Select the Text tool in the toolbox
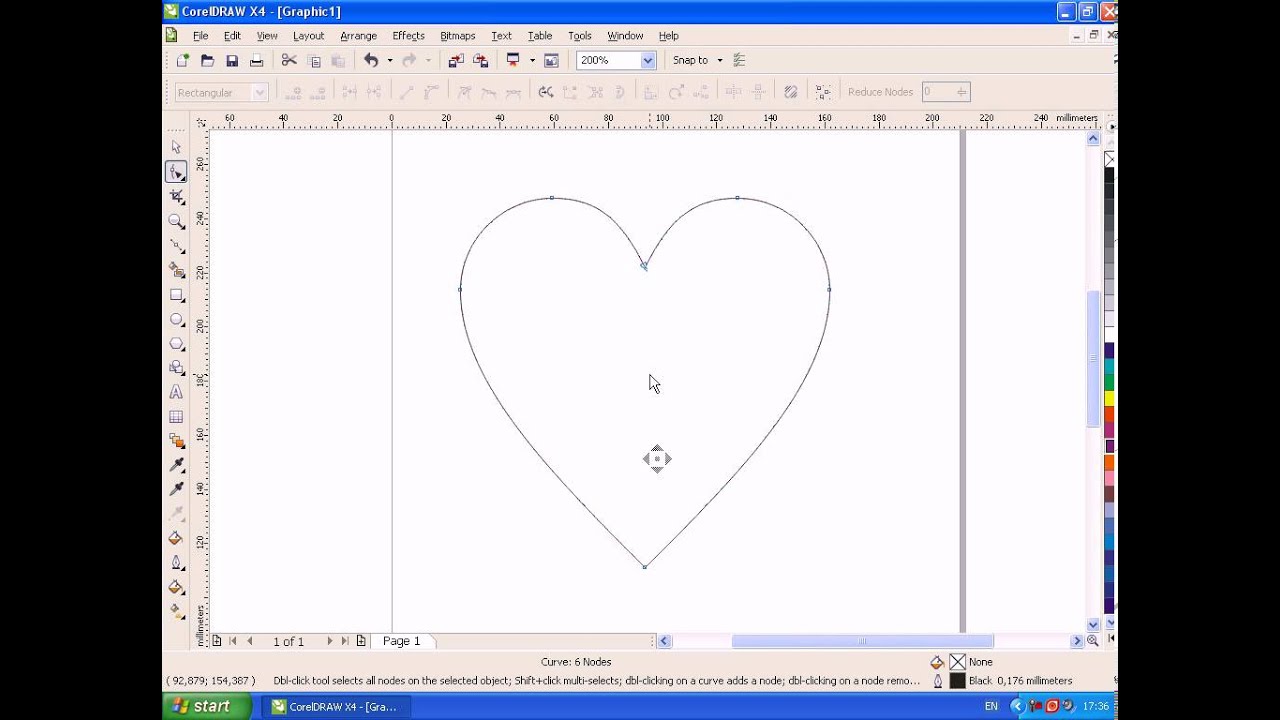1280x720 pixels. 177,392
